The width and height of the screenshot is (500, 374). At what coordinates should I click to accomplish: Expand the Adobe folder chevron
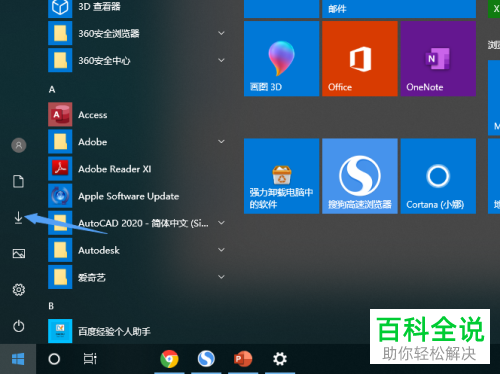point(221,142)
